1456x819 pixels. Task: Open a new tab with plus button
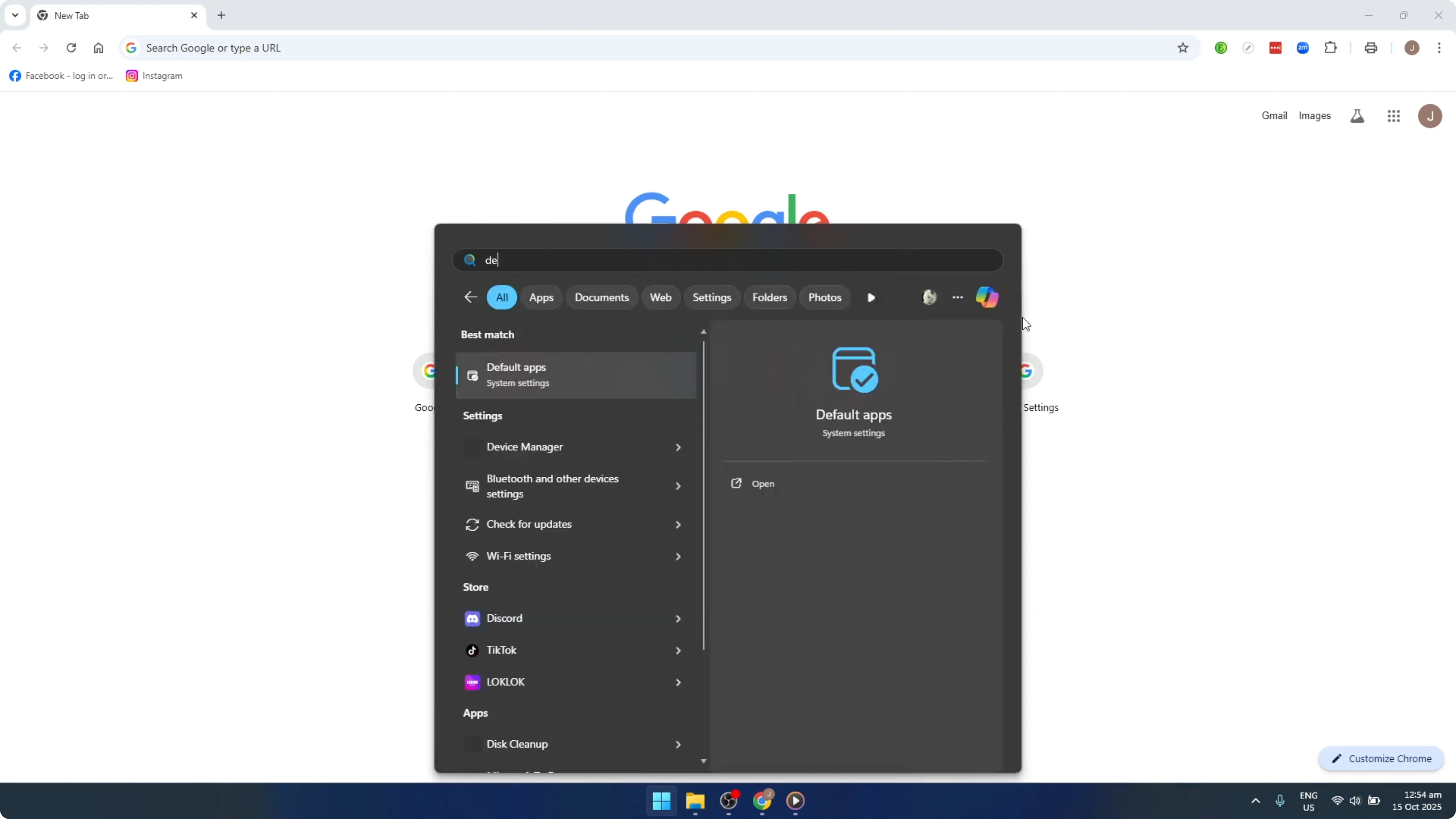click(222, 15)
